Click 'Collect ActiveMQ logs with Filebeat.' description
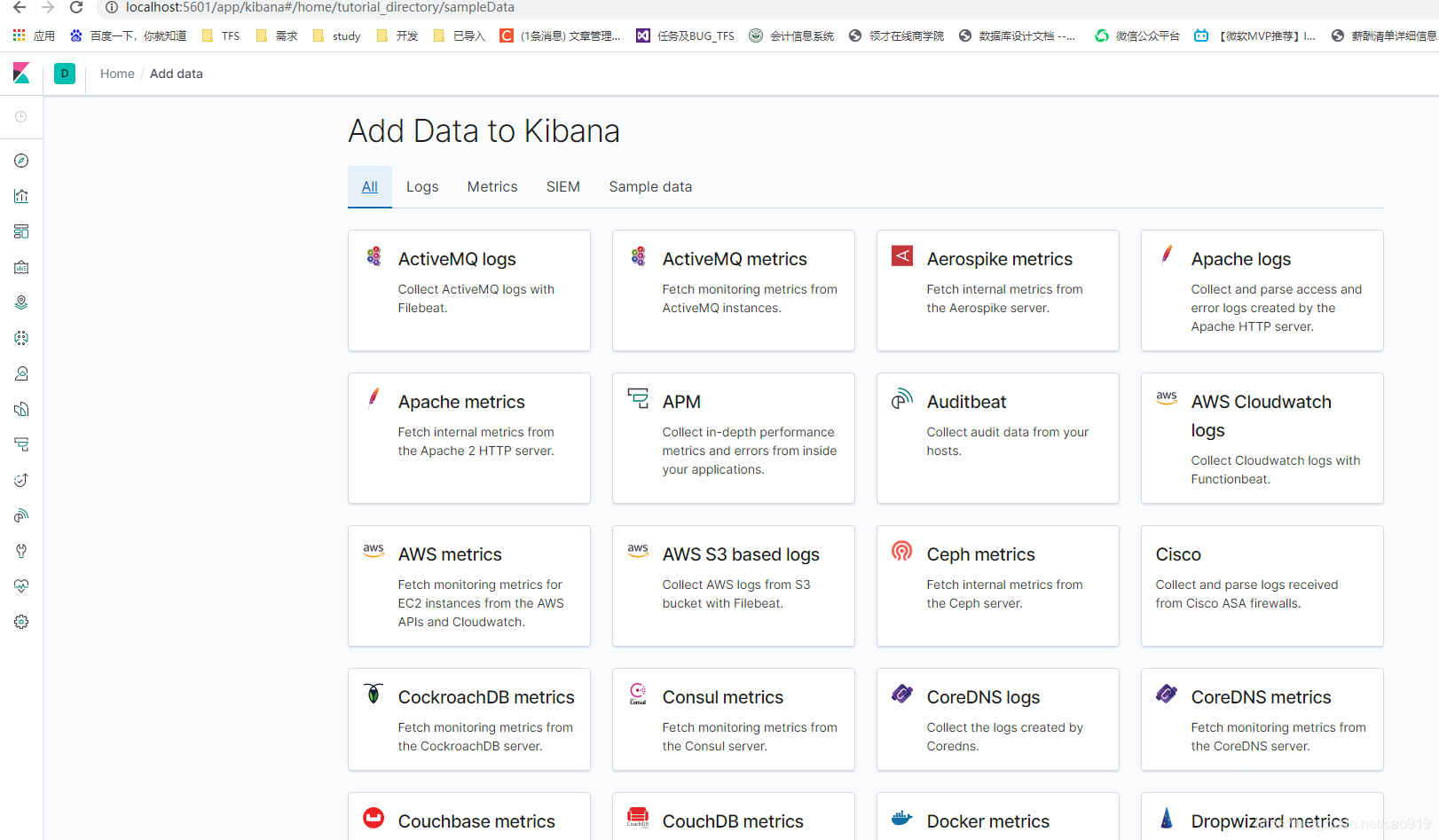1439x840 pixels. click(x=476, y=299)
